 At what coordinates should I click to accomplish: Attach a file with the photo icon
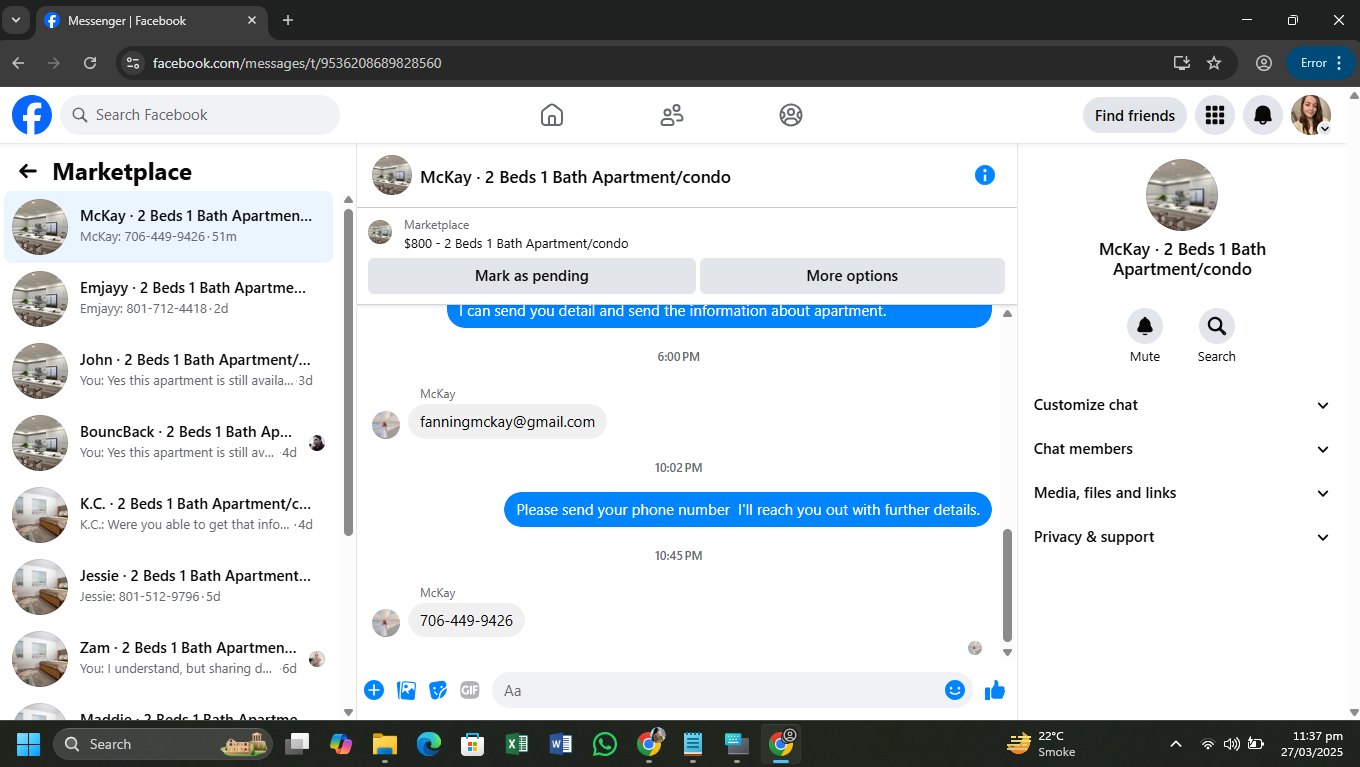[406, 690]
